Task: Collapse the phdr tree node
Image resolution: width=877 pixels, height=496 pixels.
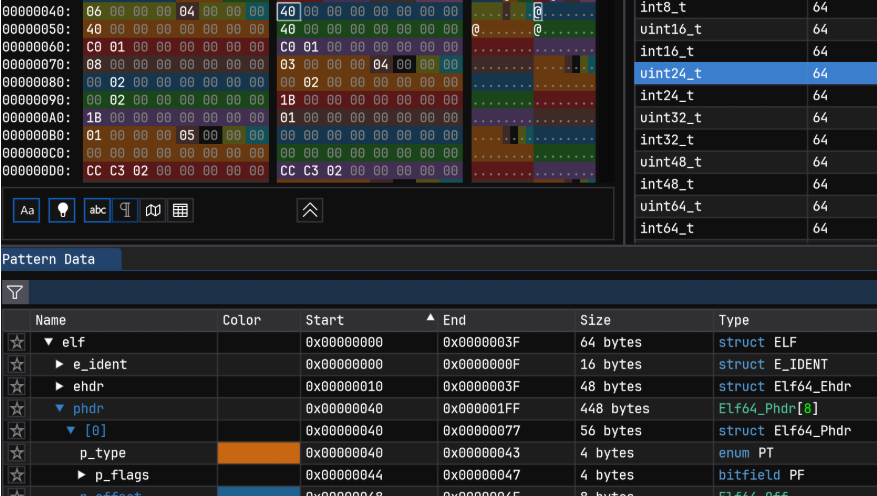Action: point(60,408)
